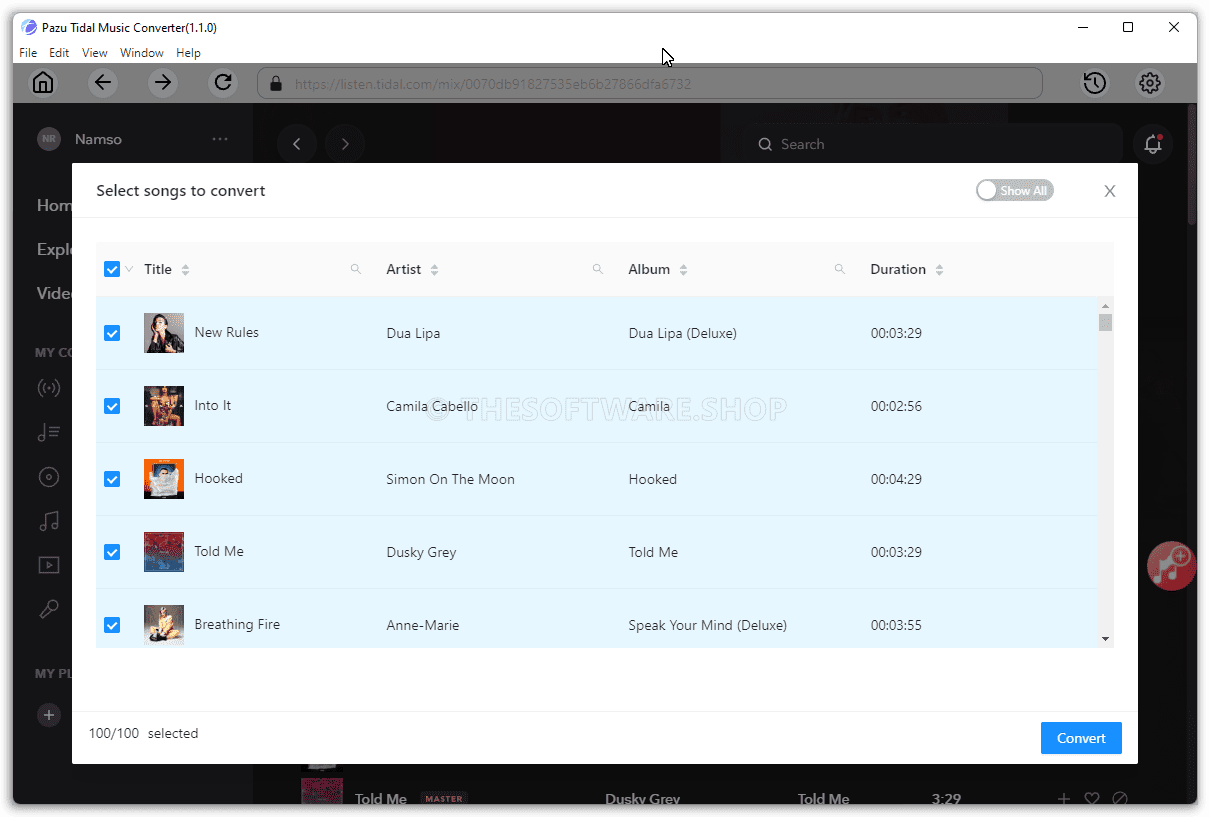Open the File menu
1210x817 pixels.
(28, 53)
